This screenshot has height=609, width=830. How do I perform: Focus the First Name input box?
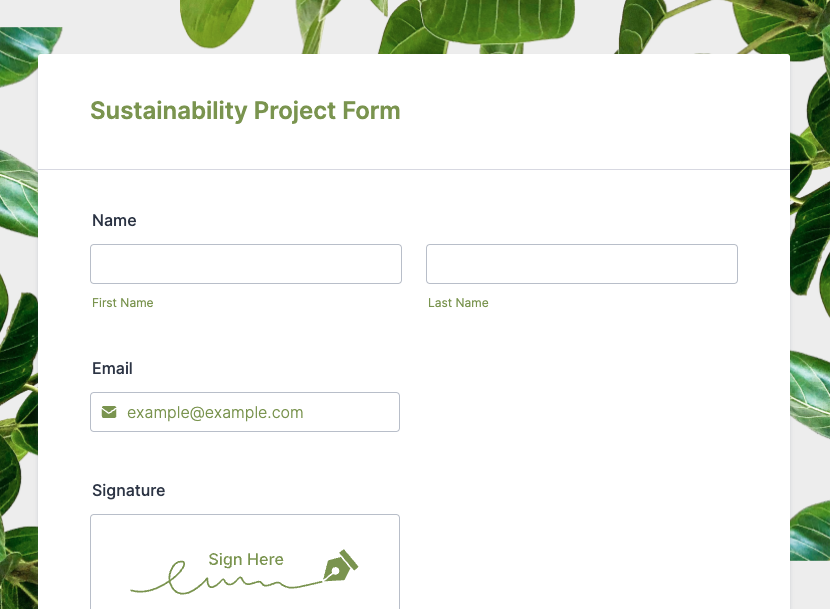point(246,264)
